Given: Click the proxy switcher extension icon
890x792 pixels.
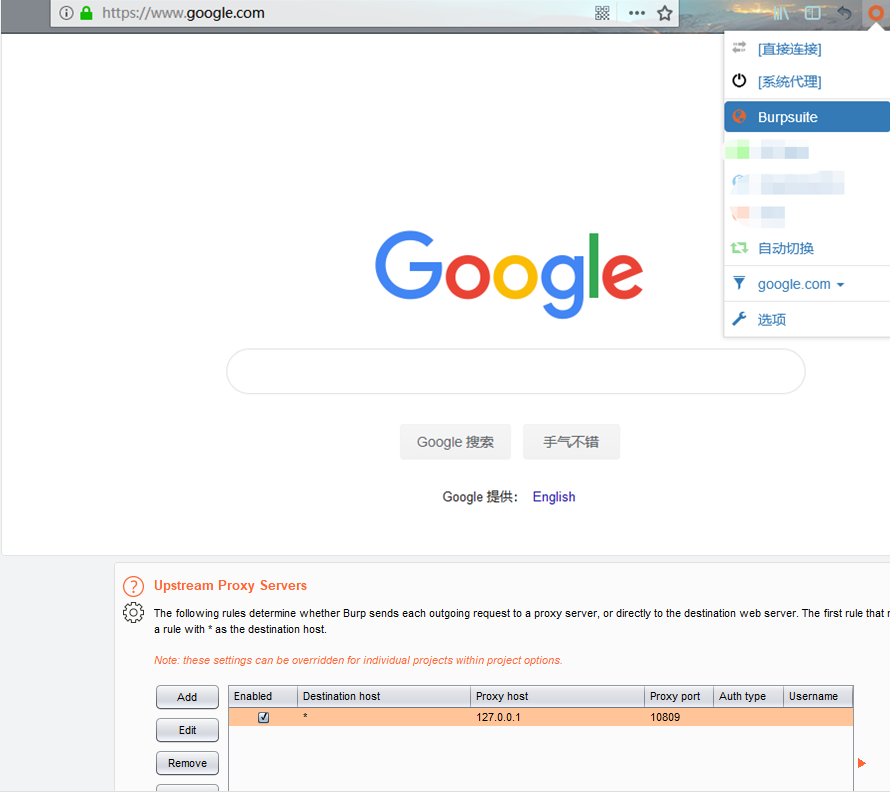Looking at the screenshot, I should [x=876, y=12].
